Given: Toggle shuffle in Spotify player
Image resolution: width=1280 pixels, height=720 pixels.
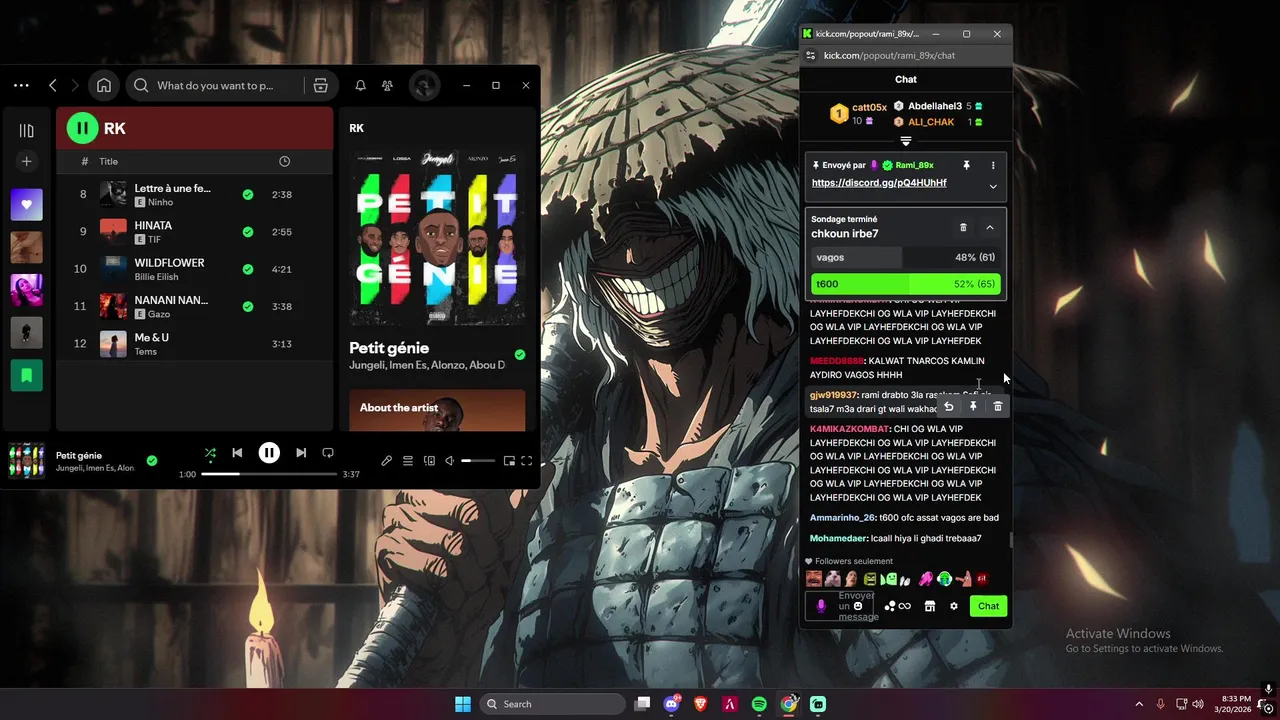Looking at the screenshot, I should pos(210,453).
